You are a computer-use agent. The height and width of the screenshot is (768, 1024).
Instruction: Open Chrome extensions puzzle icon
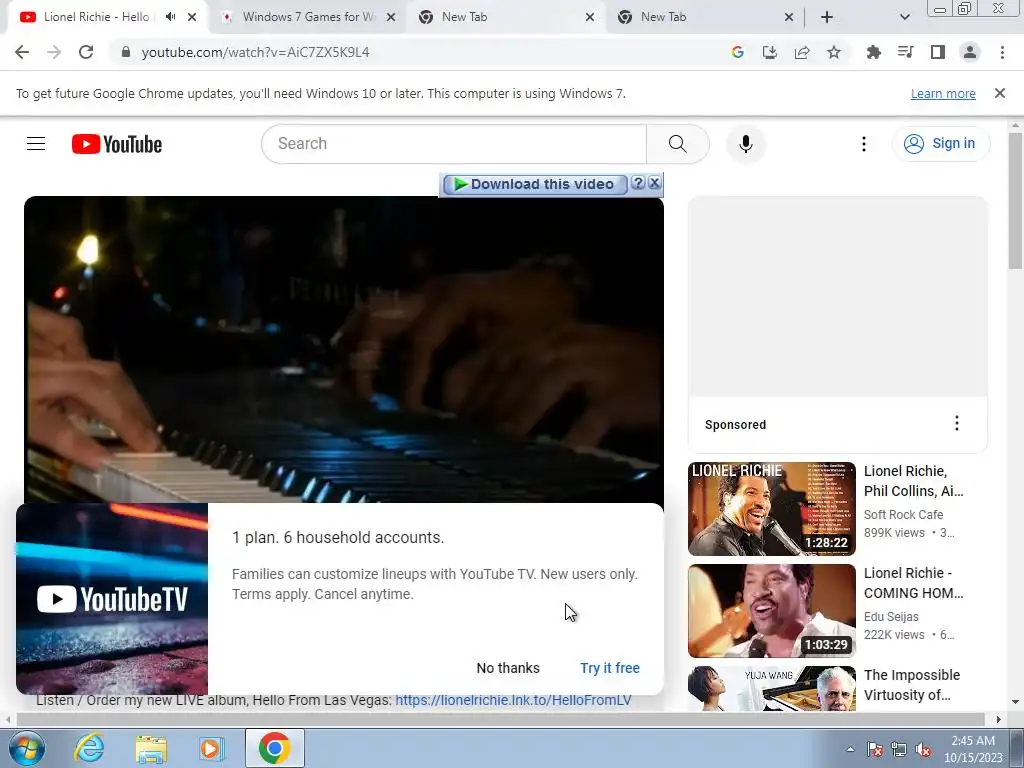click(x=873, y=52)
